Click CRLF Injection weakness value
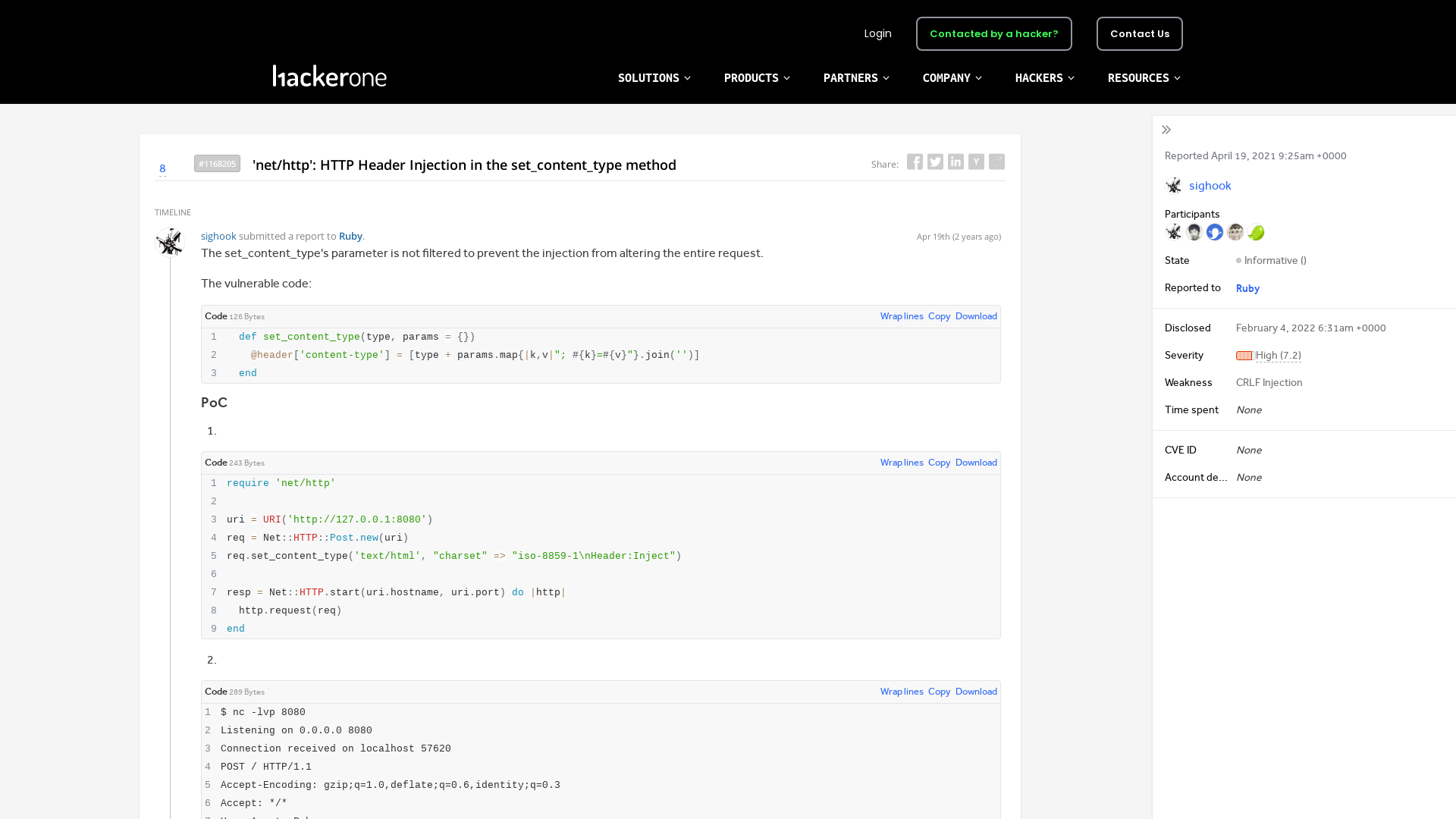Image resolution: width=1456 pixels, height=819 pixels. pos(1269,383)
